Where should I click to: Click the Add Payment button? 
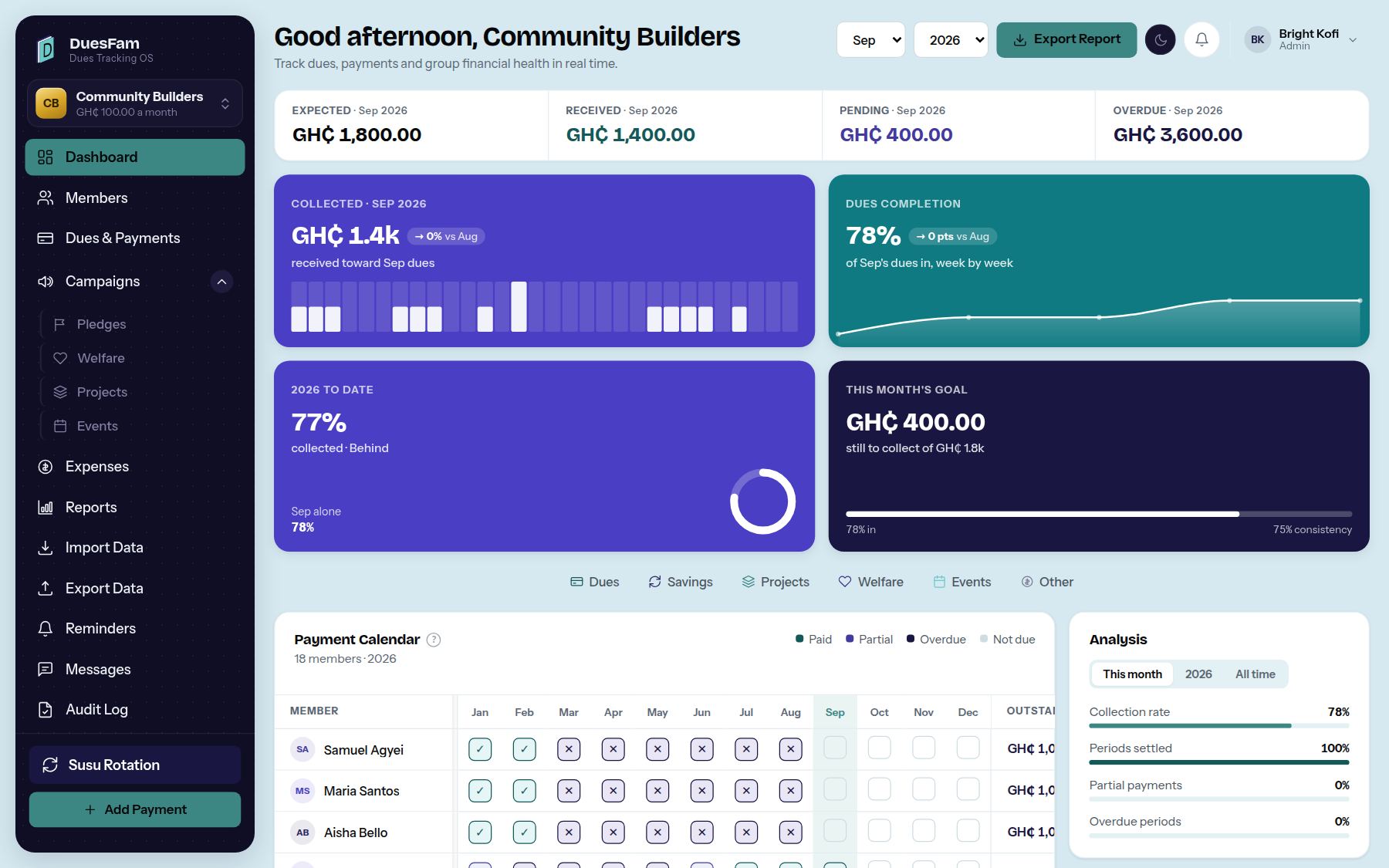click(135, 809)
